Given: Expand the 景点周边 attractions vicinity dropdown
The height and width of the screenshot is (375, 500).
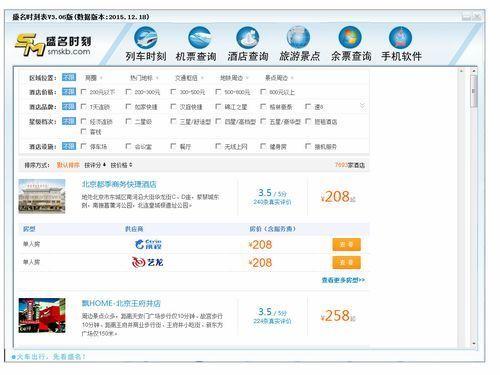Looking at the screenshot, I should click(279, 78).
